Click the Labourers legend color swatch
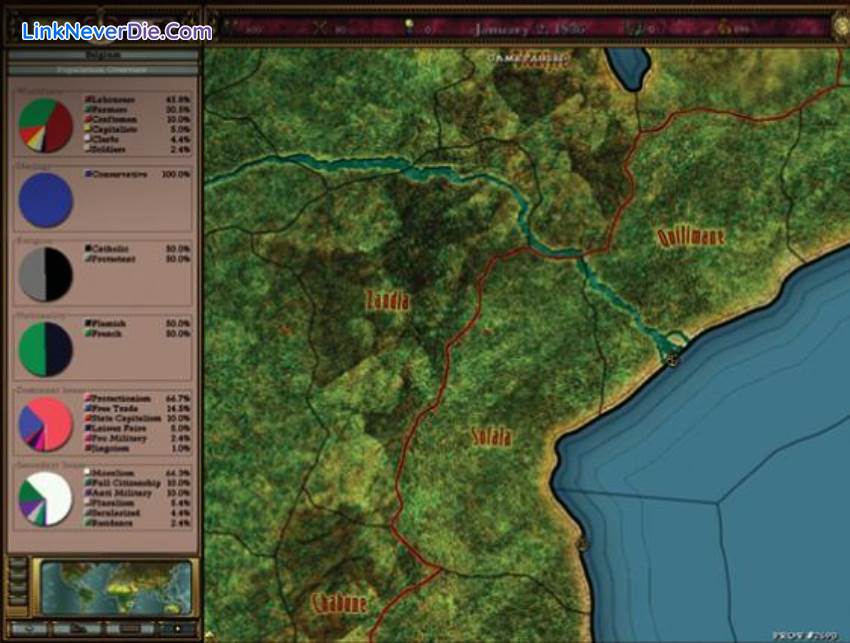 coord(88,101)
